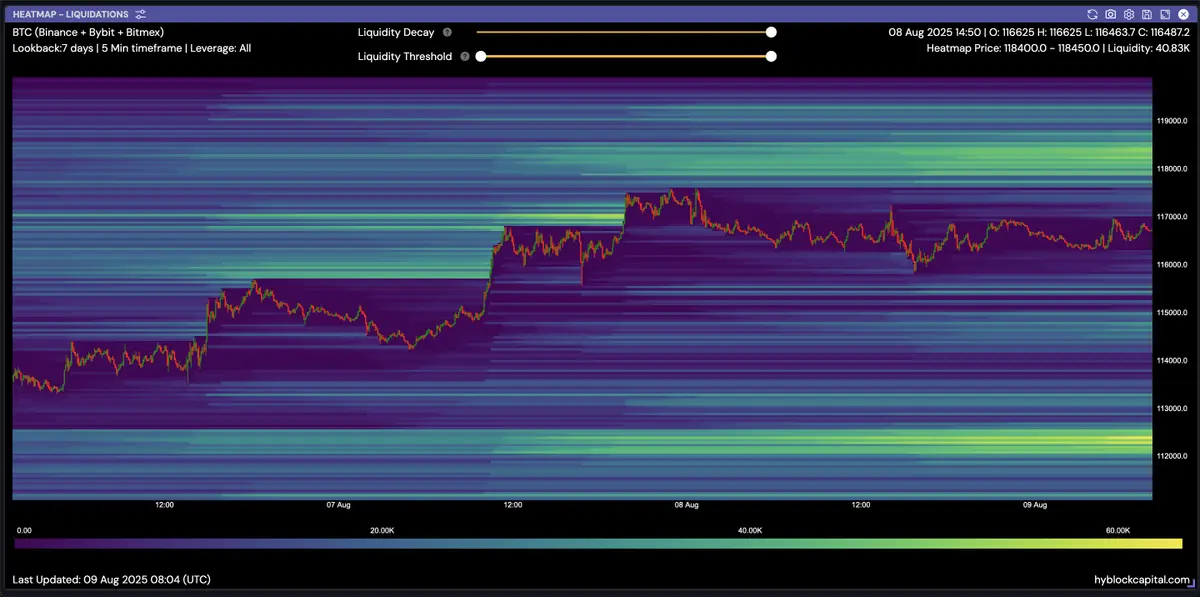
Task: Click the 09 Aug time axis label
Action: [1034, 505]
